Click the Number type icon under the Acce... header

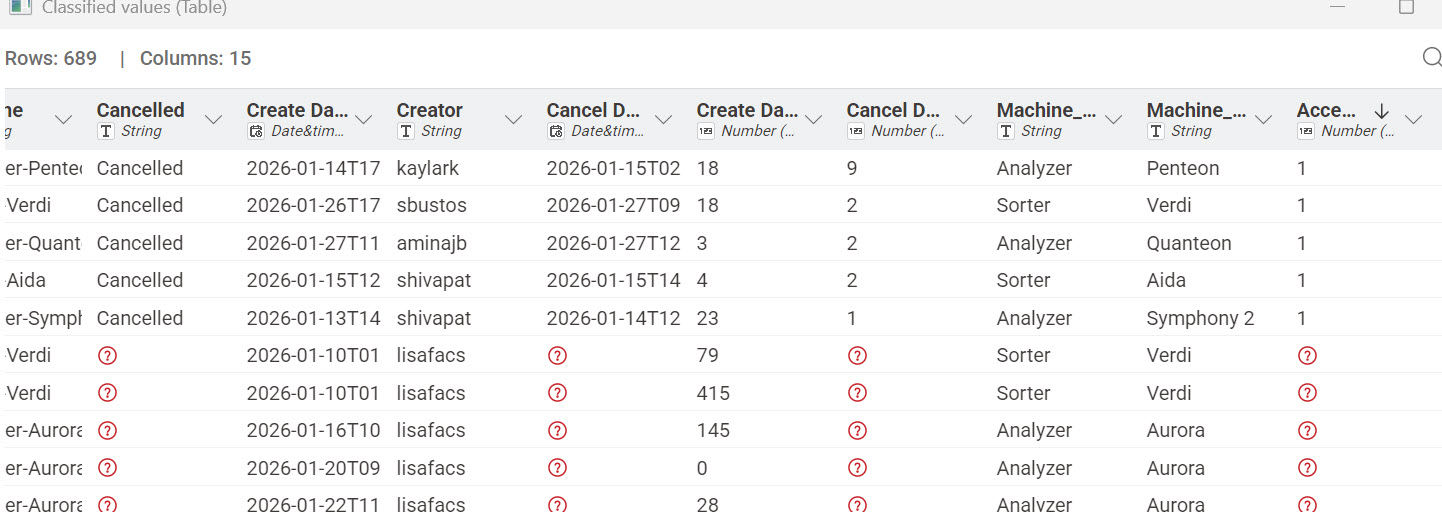[x=1306, y=131]
